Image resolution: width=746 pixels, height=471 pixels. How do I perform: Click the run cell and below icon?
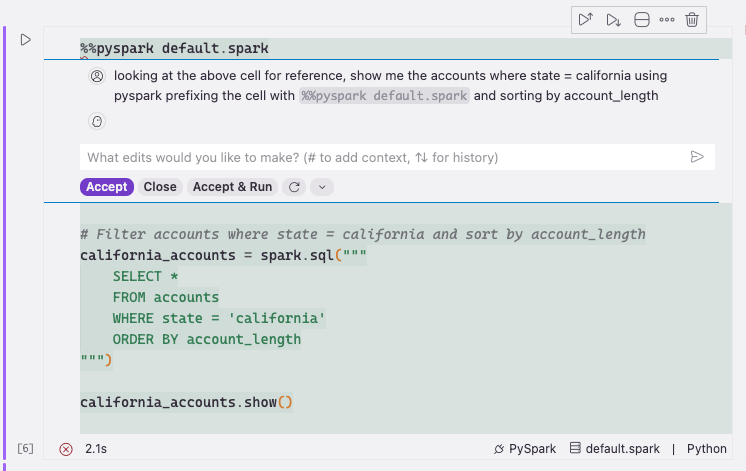pos(613,20)
